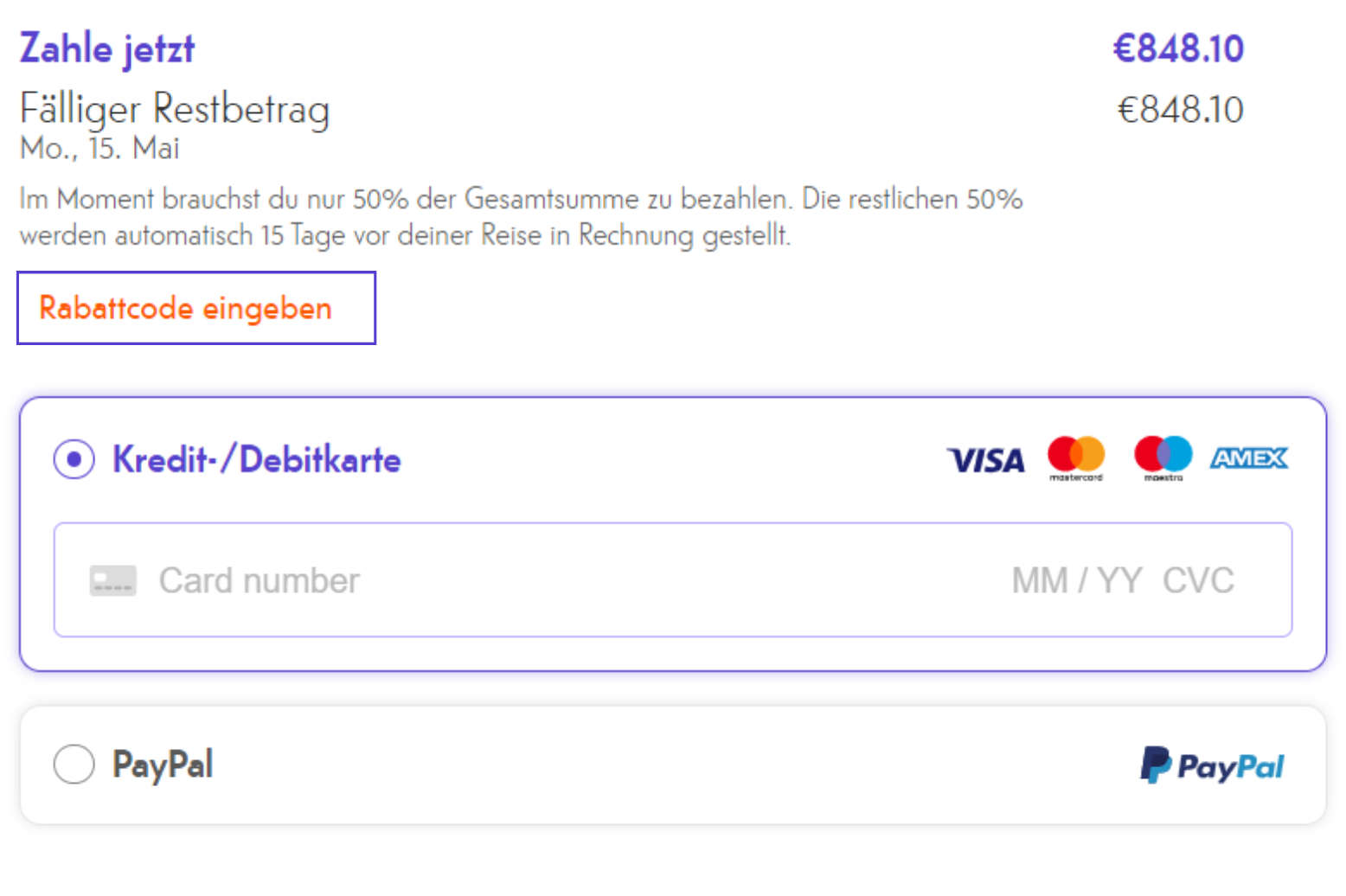
Task: Click the Maestro card logo
Action: [1163, 458]
